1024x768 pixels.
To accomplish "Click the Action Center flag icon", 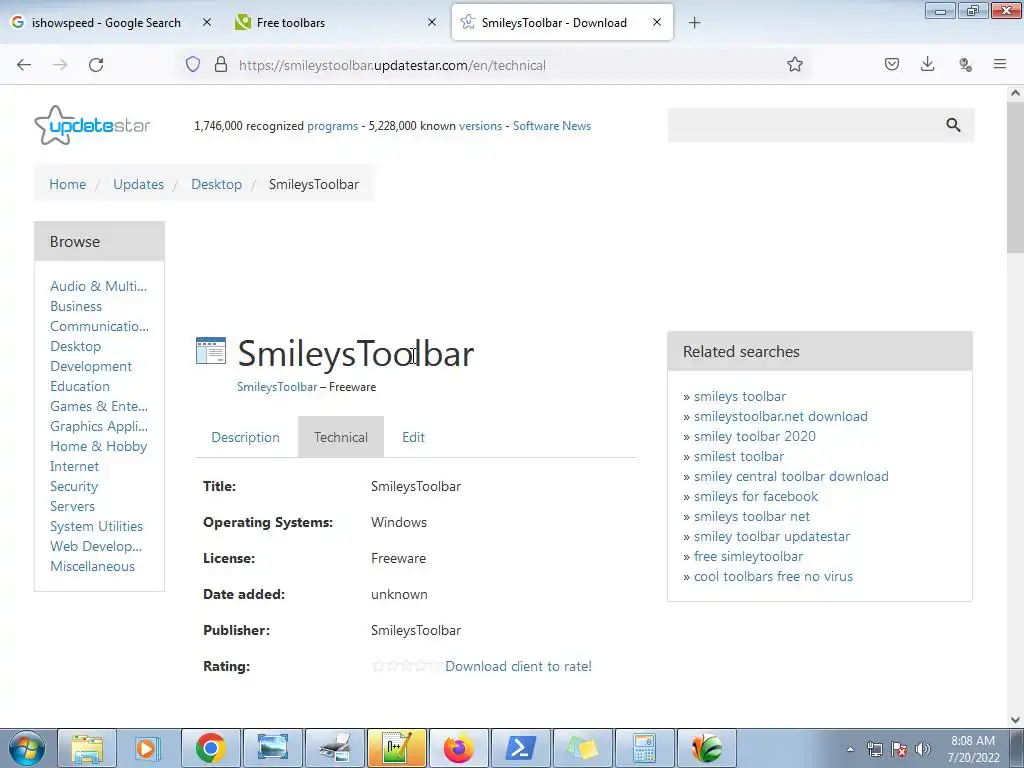I will click(x=899, y=750).
